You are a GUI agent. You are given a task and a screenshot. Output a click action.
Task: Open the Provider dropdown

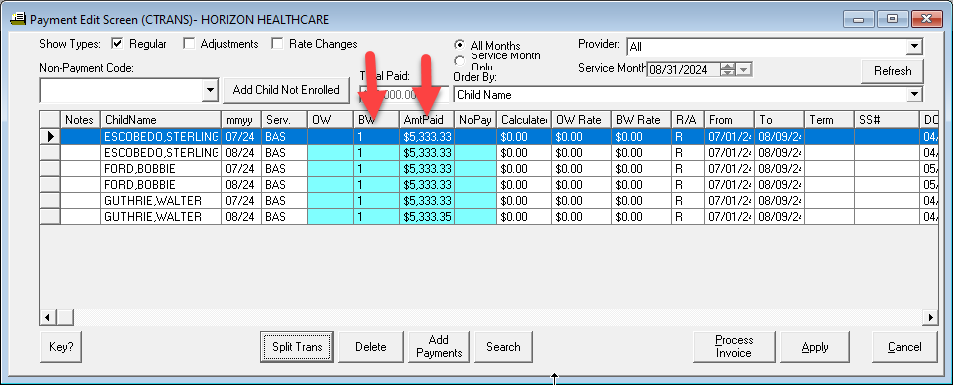tap(914, 47)
